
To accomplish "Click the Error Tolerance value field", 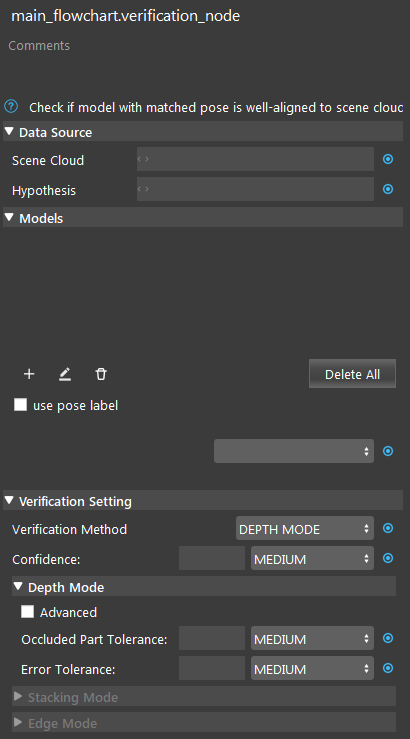I will point(212,668).
